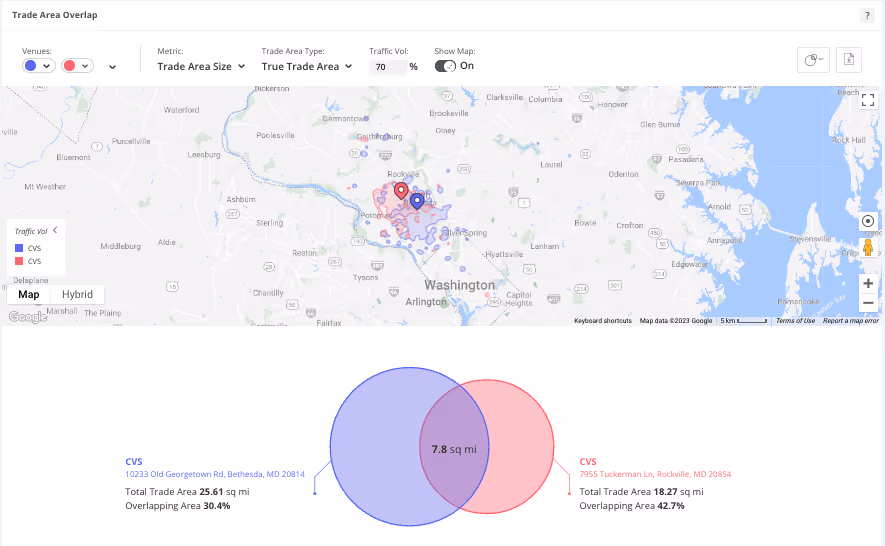The image size is (885, 546).
Task: Zoom in on the map
Action: 868,283
